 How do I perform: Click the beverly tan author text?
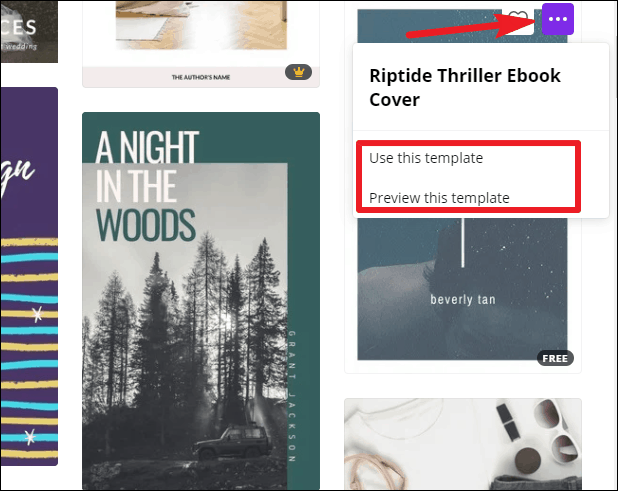463,299
